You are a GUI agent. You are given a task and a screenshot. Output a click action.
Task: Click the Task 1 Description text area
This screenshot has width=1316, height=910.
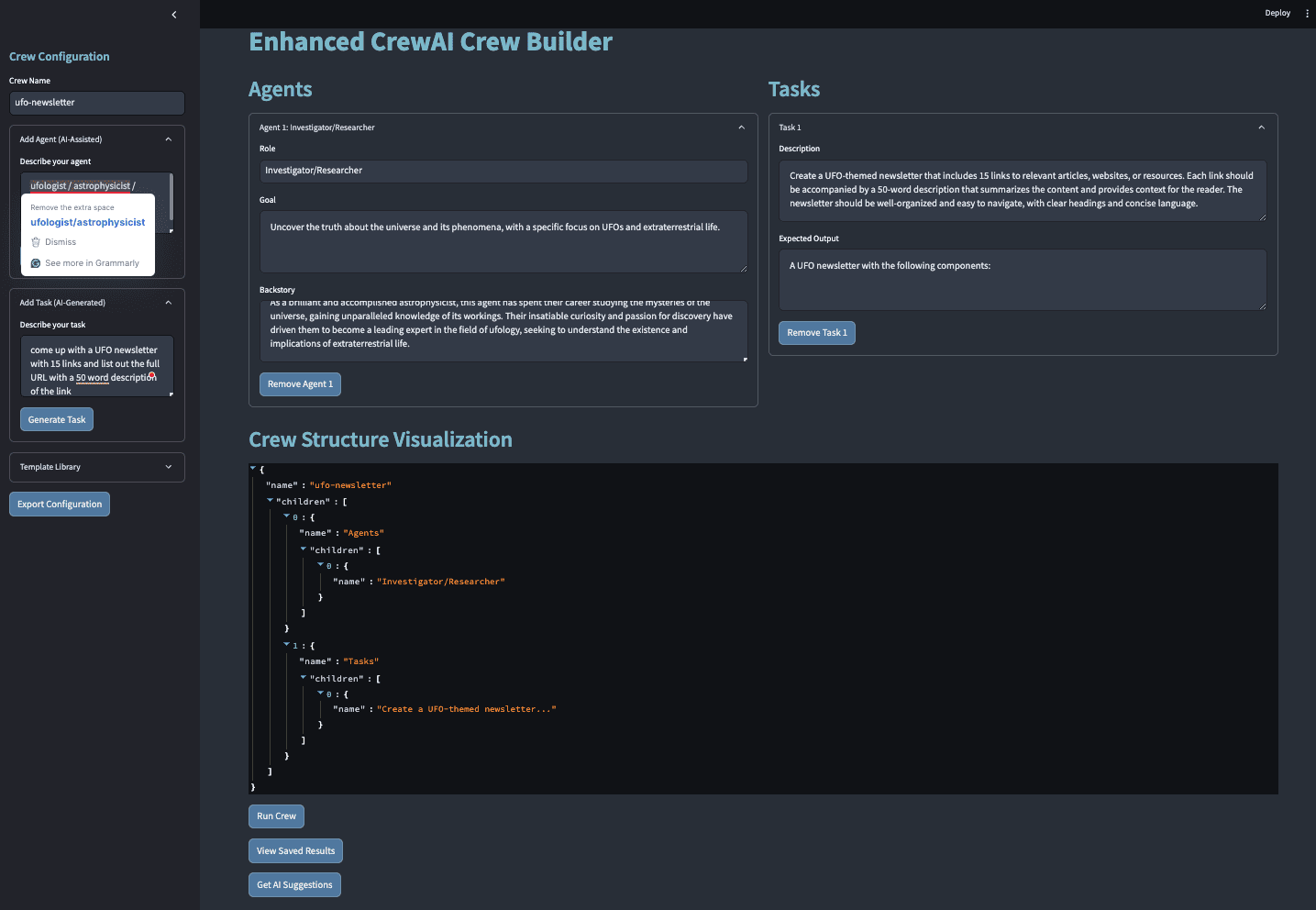tap(1023, 190)
